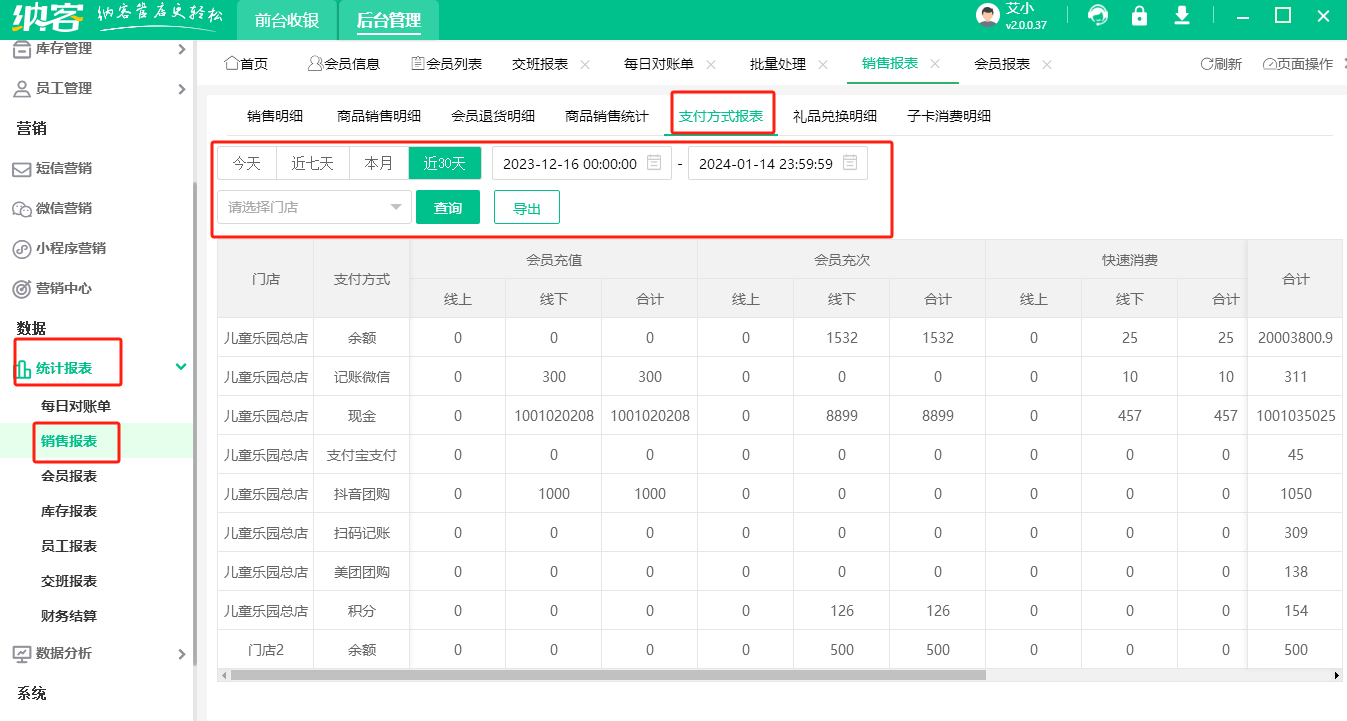Click the lock screen icon
This screenshot has height=721, width=1347.
pyautogui.click(x=1139, y=16)
